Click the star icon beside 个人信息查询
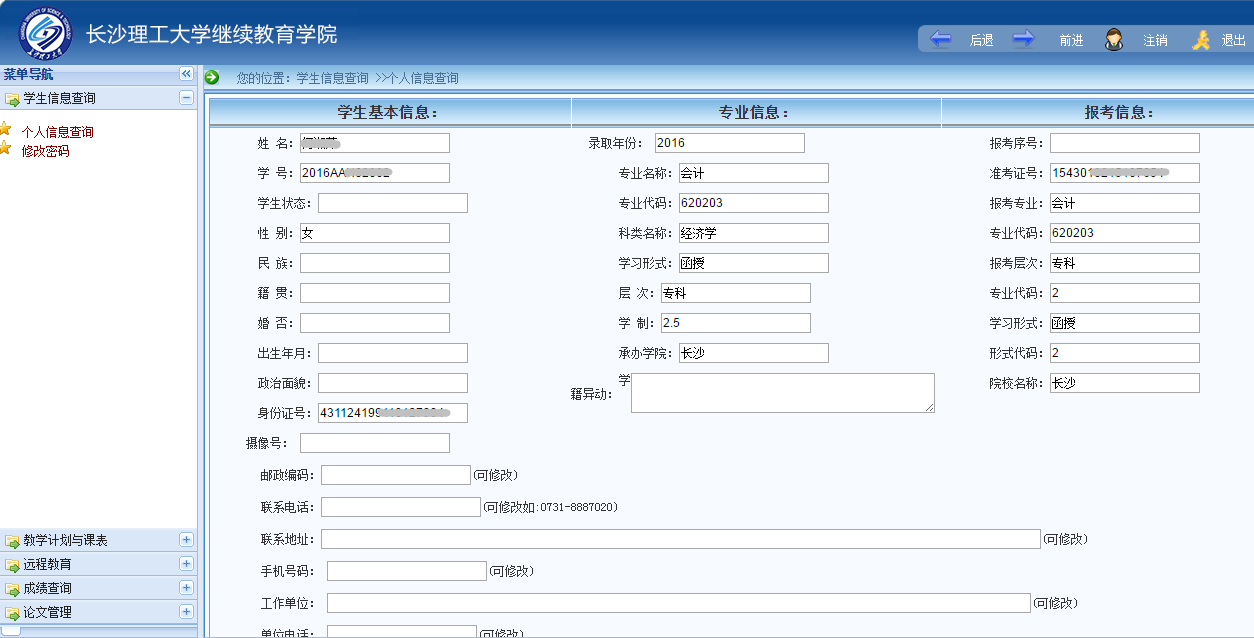Screen dimensions: 1254x638 pos(6,130)
